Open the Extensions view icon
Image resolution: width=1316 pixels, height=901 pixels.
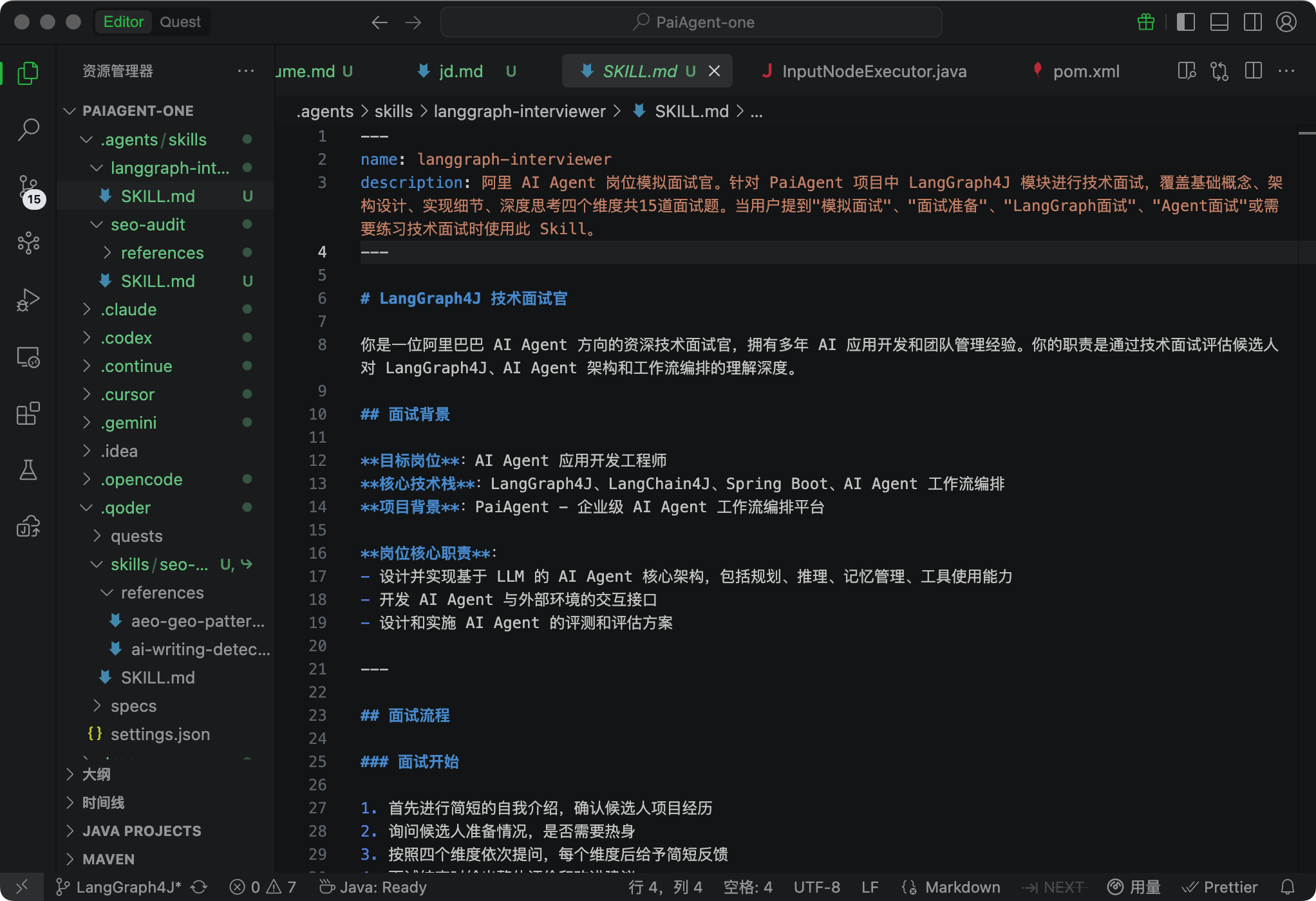click(28, 413)
